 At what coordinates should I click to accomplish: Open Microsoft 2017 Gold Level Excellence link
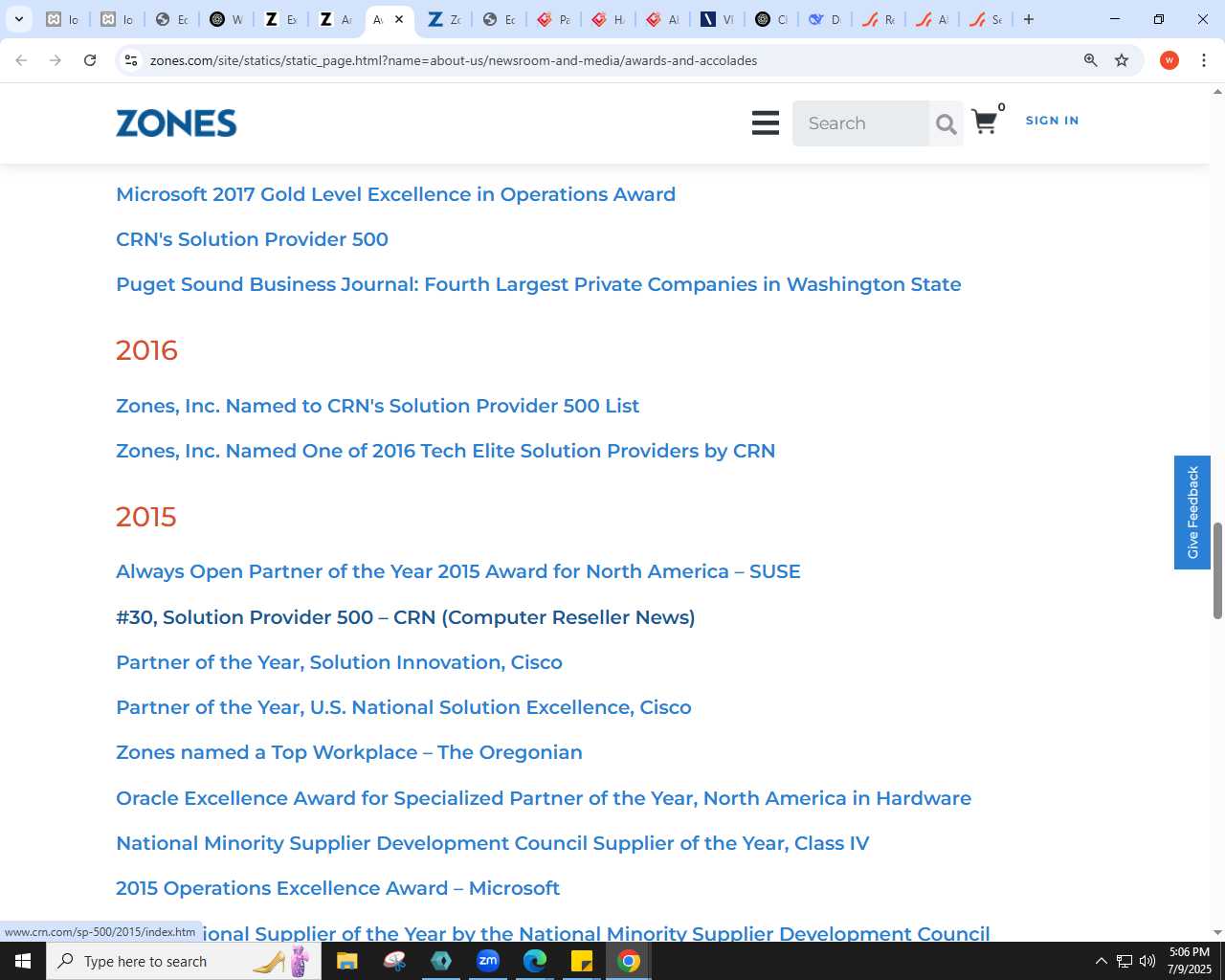pyautogui.click(x=395, y=194)
